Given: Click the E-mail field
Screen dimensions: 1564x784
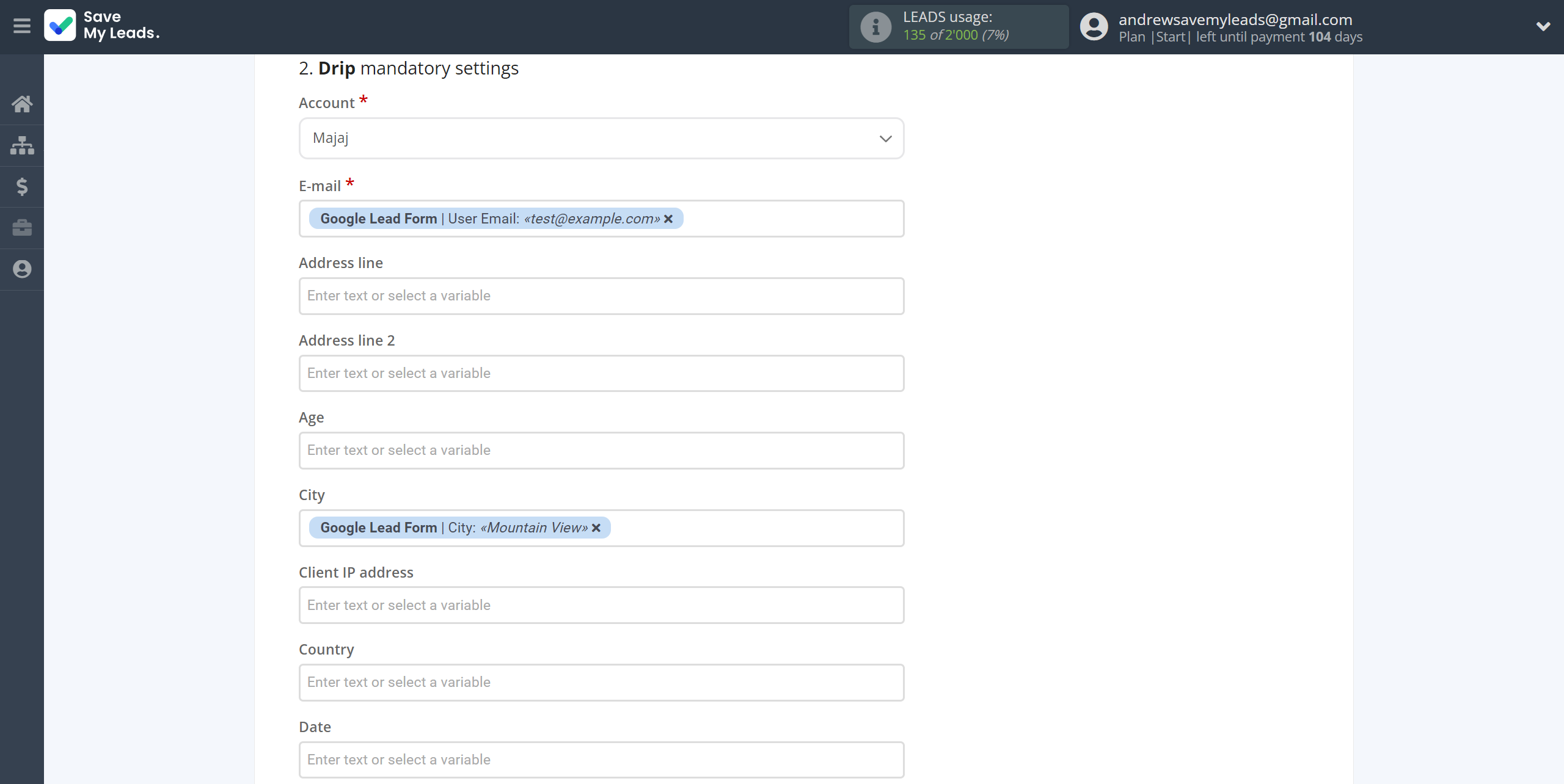Looking at the screenshot, I should (601, 219).
